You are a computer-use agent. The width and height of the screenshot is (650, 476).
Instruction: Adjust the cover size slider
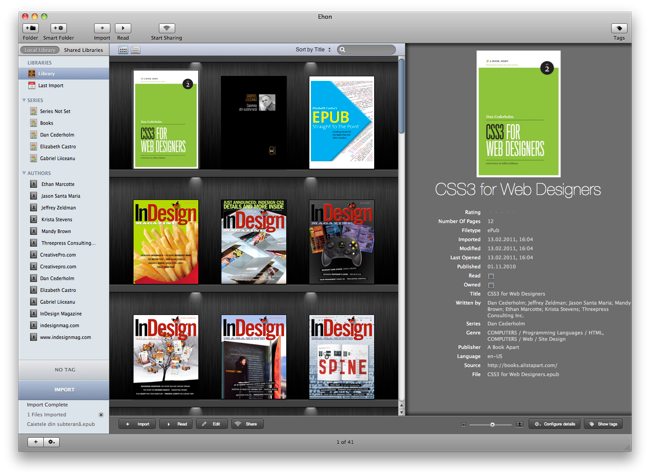[492, 425]
